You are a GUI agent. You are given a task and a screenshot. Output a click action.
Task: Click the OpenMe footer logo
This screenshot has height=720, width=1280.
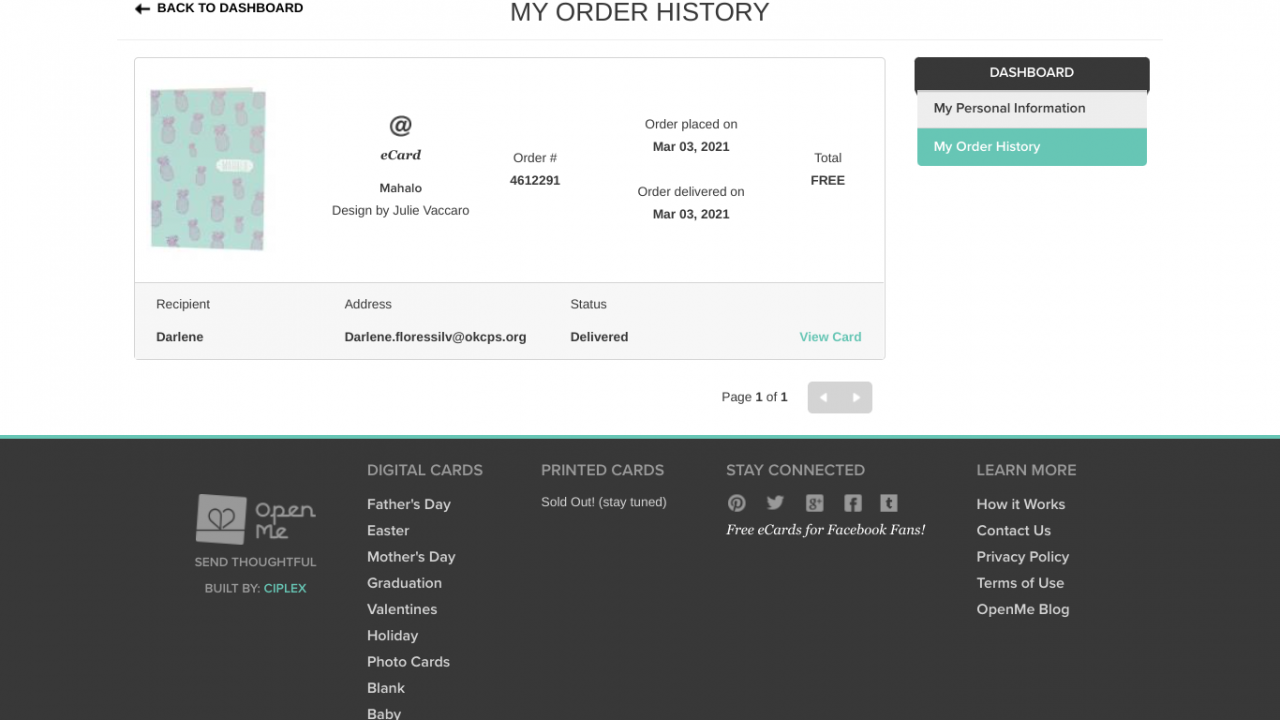(256, 519)
